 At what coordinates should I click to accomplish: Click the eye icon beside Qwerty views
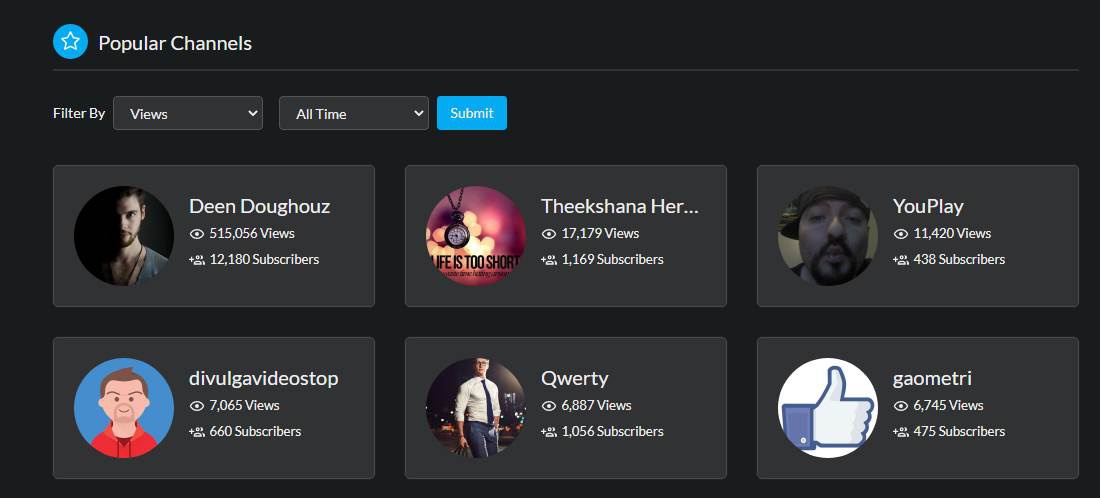tap(548, 406)
